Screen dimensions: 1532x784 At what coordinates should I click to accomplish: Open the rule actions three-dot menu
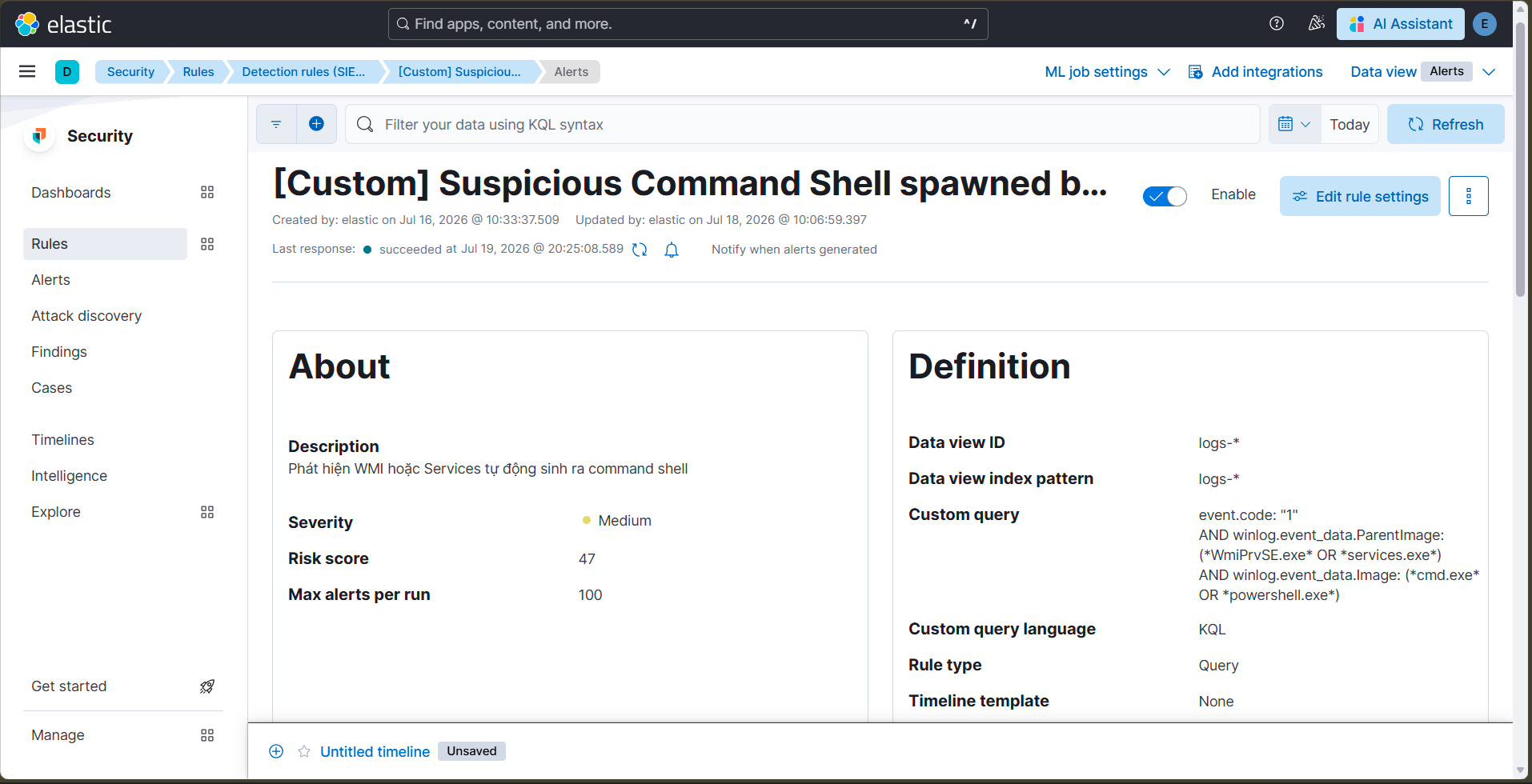pyautogui.click(x=1469, y=196)
